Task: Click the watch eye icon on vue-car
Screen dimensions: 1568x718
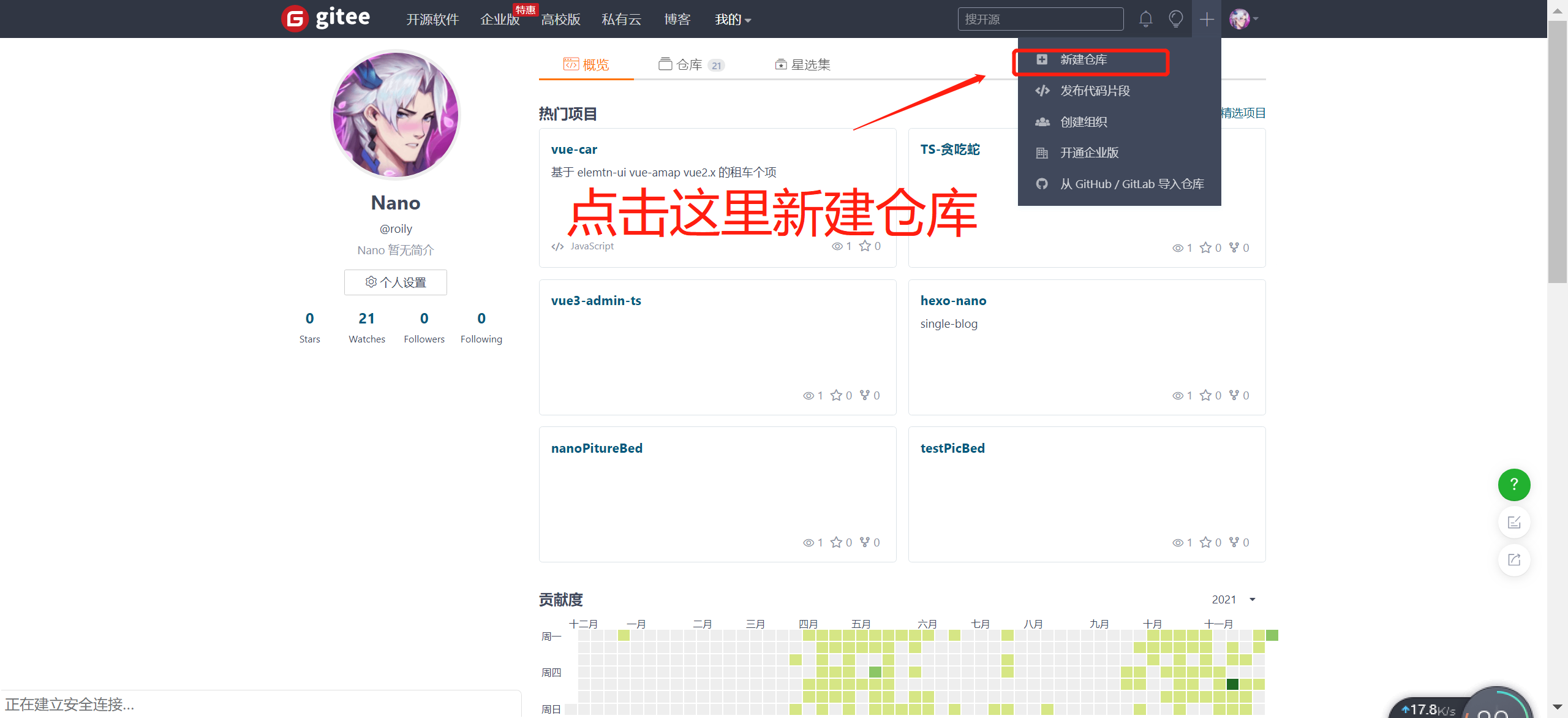Action: 837,246
